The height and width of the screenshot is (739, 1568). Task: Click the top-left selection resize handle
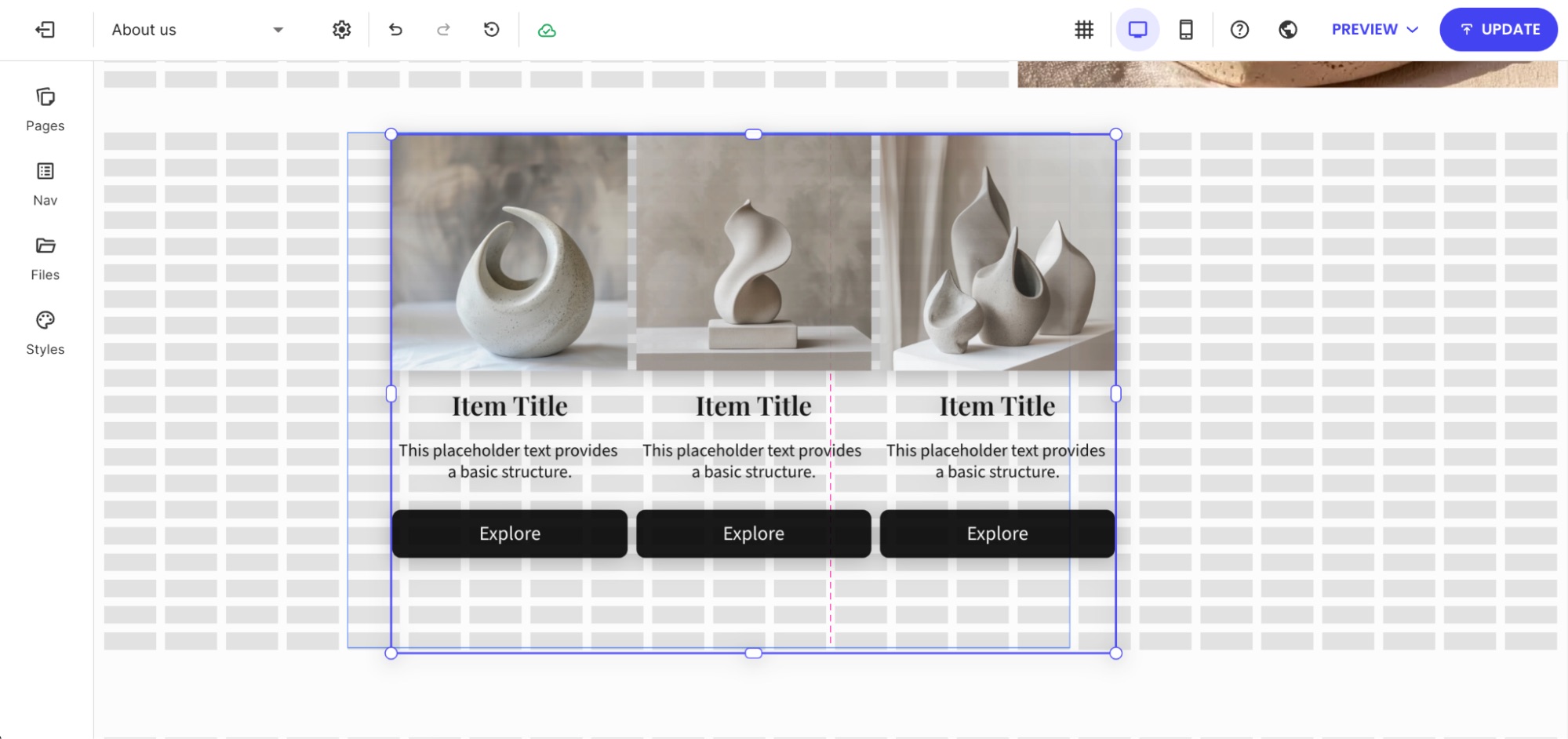pyautogui.click(x=391, y=134)
